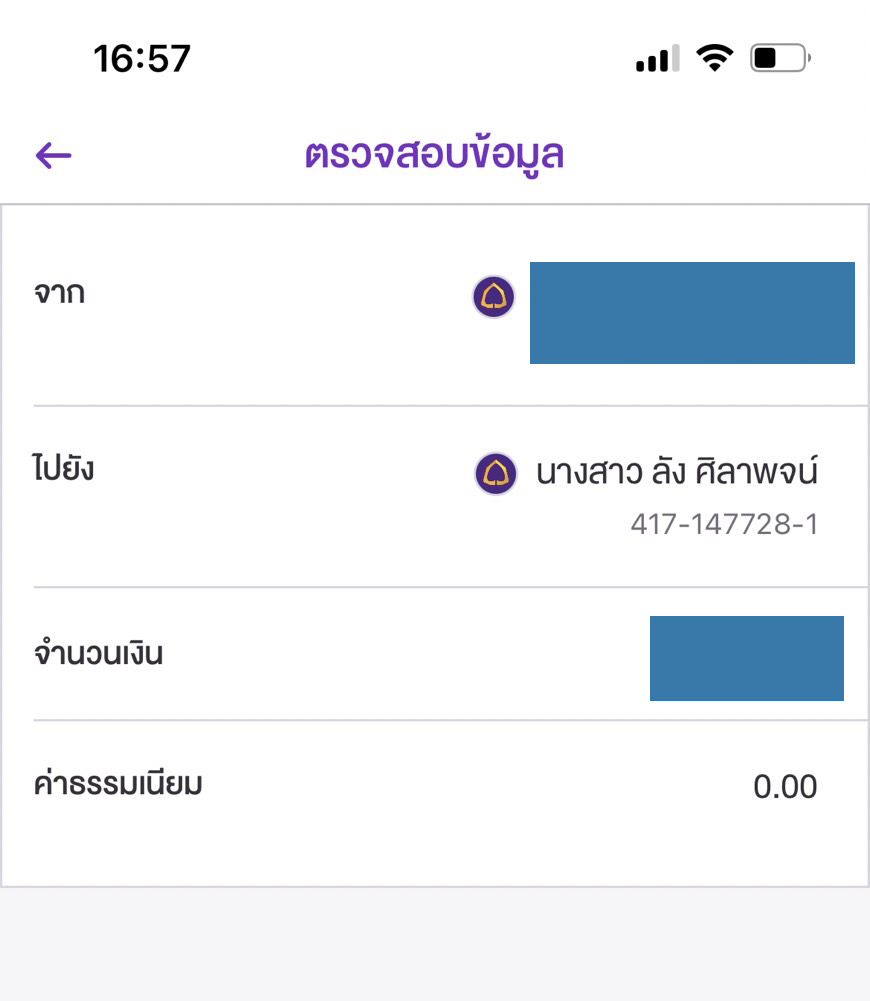Tap the cellular signal bars icon
Viewport: 870px width, 1001px height.
(x=657, y=59)
